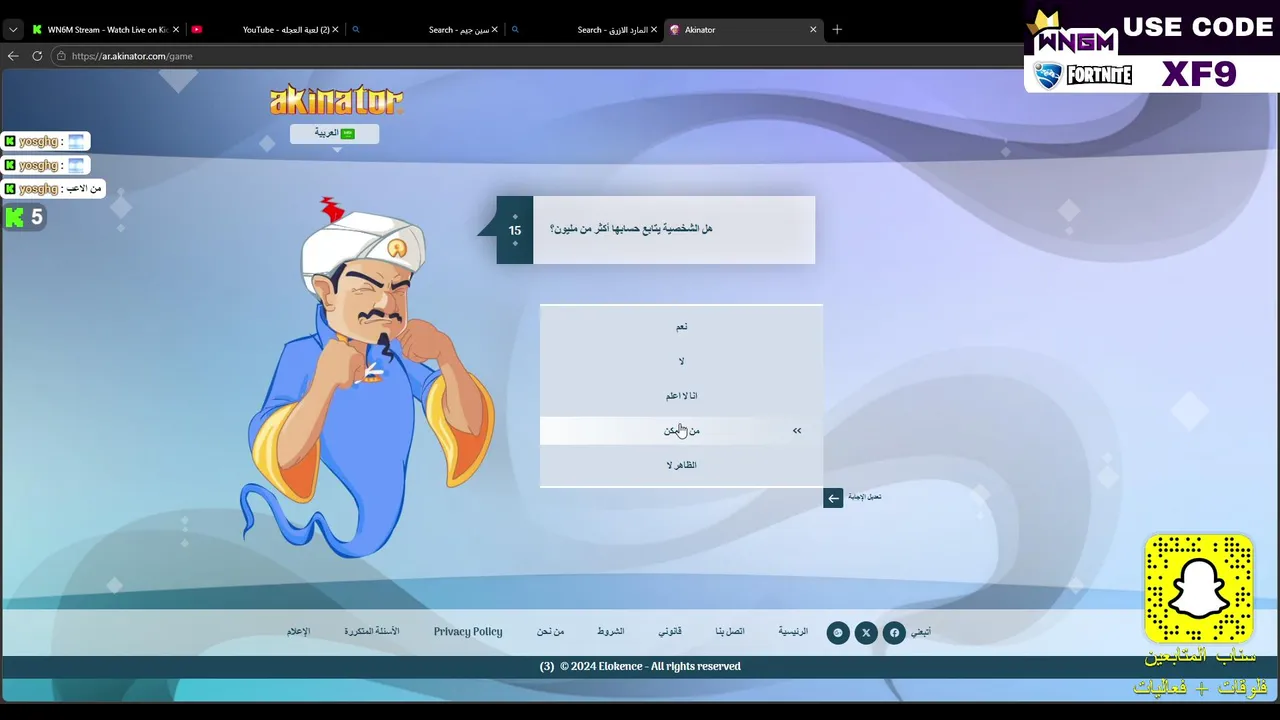Open Akinator's X (Twitter) icon

[x=866, y=632]
